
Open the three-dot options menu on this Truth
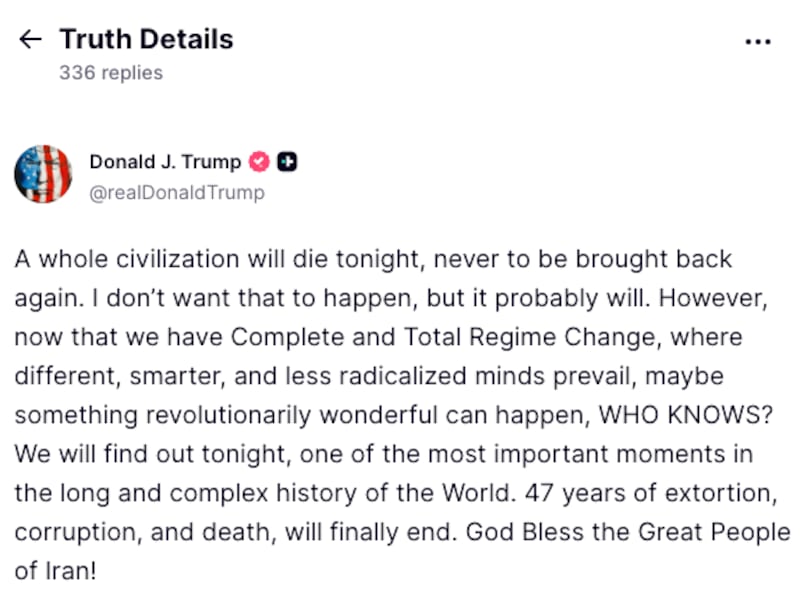tap(758, 41)
